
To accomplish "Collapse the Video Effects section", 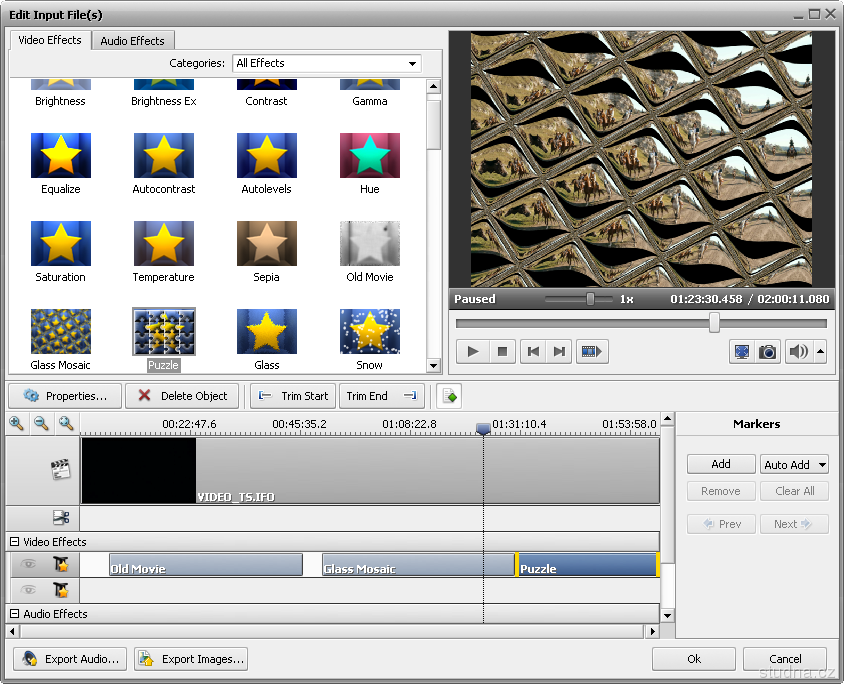I will point(15,542).
